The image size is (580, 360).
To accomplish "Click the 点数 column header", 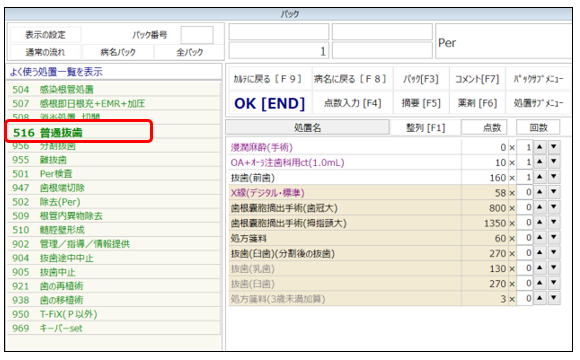I will tap(484, 128).
